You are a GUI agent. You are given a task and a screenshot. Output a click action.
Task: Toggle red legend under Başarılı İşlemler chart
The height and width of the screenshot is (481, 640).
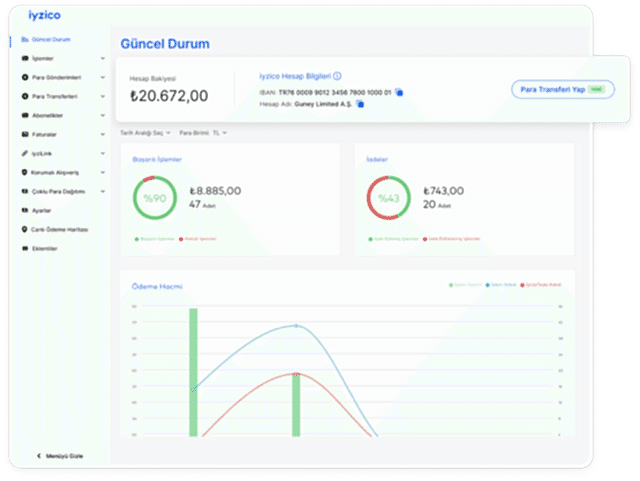pos(198,239)
